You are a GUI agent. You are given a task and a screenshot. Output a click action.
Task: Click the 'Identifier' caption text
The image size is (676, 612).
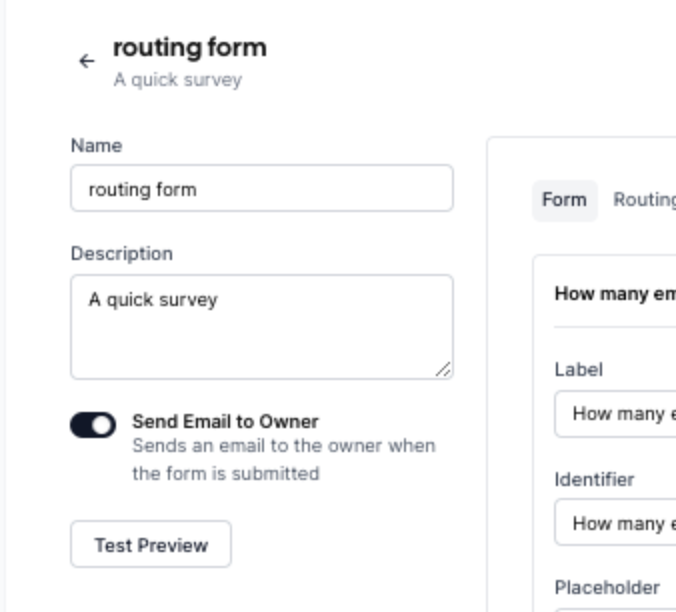[594, 480]
